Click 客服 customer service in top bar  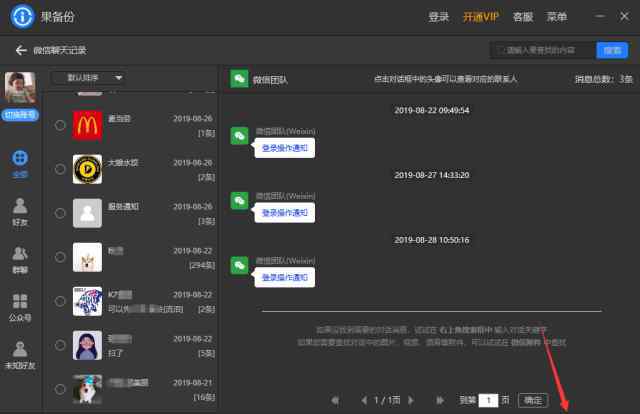pyautogui.click(x=523, y=17)
